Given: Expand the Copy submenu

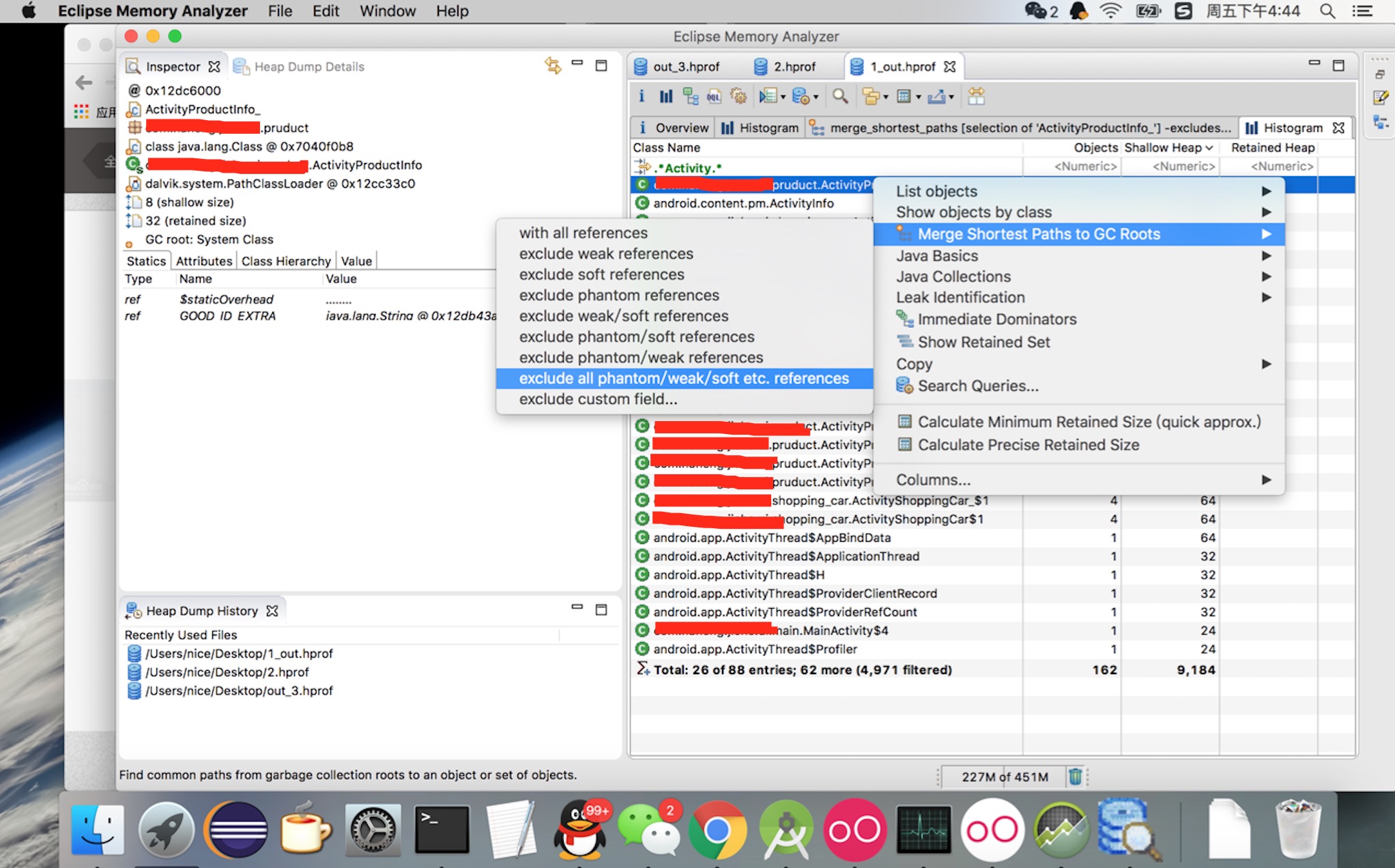Looking at the screenshot, I should pos(1079,364).
